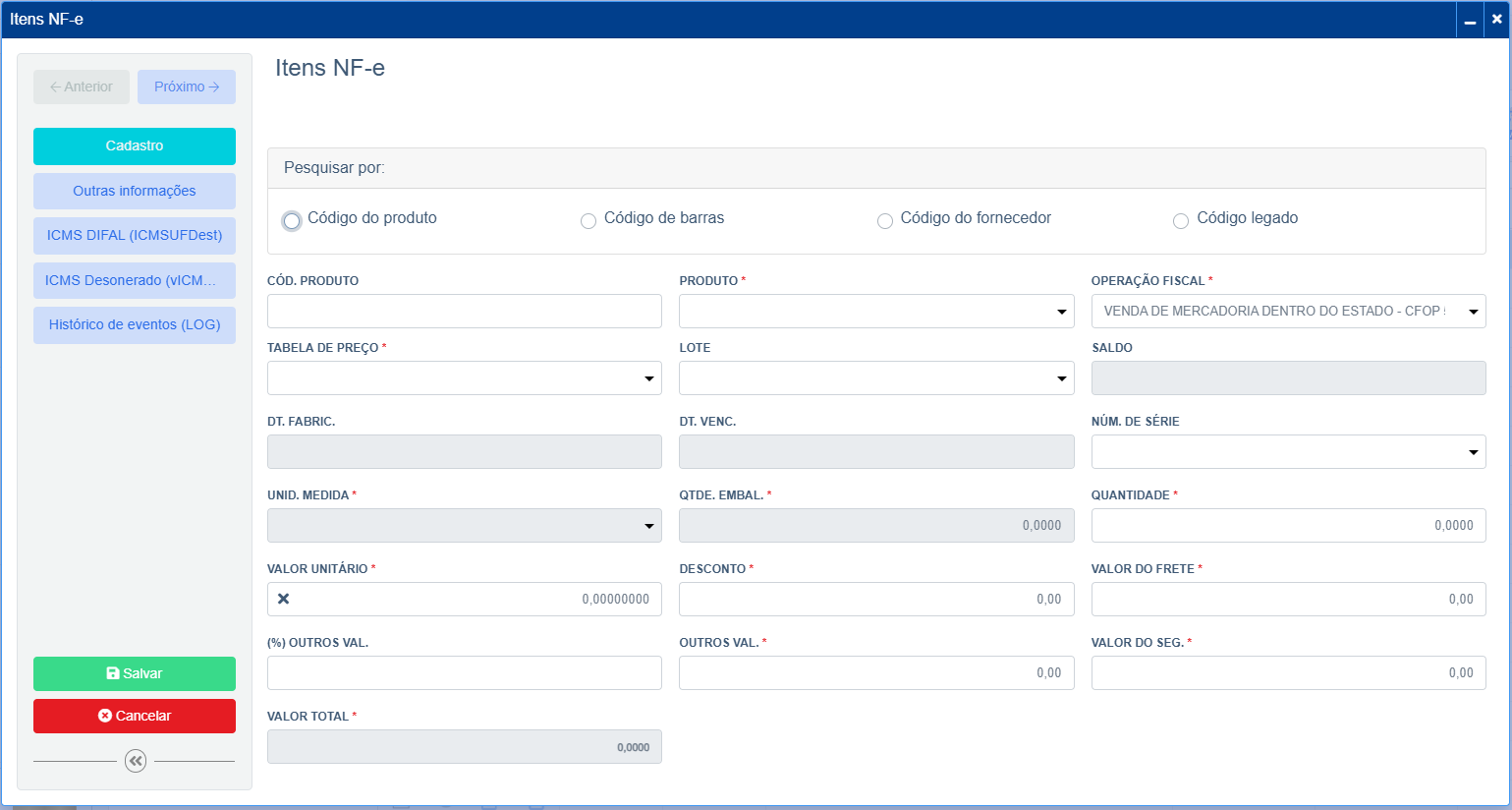Select the Código do produto radio button
Screen dimensions: 1512x810
click(x=291, y=220)
